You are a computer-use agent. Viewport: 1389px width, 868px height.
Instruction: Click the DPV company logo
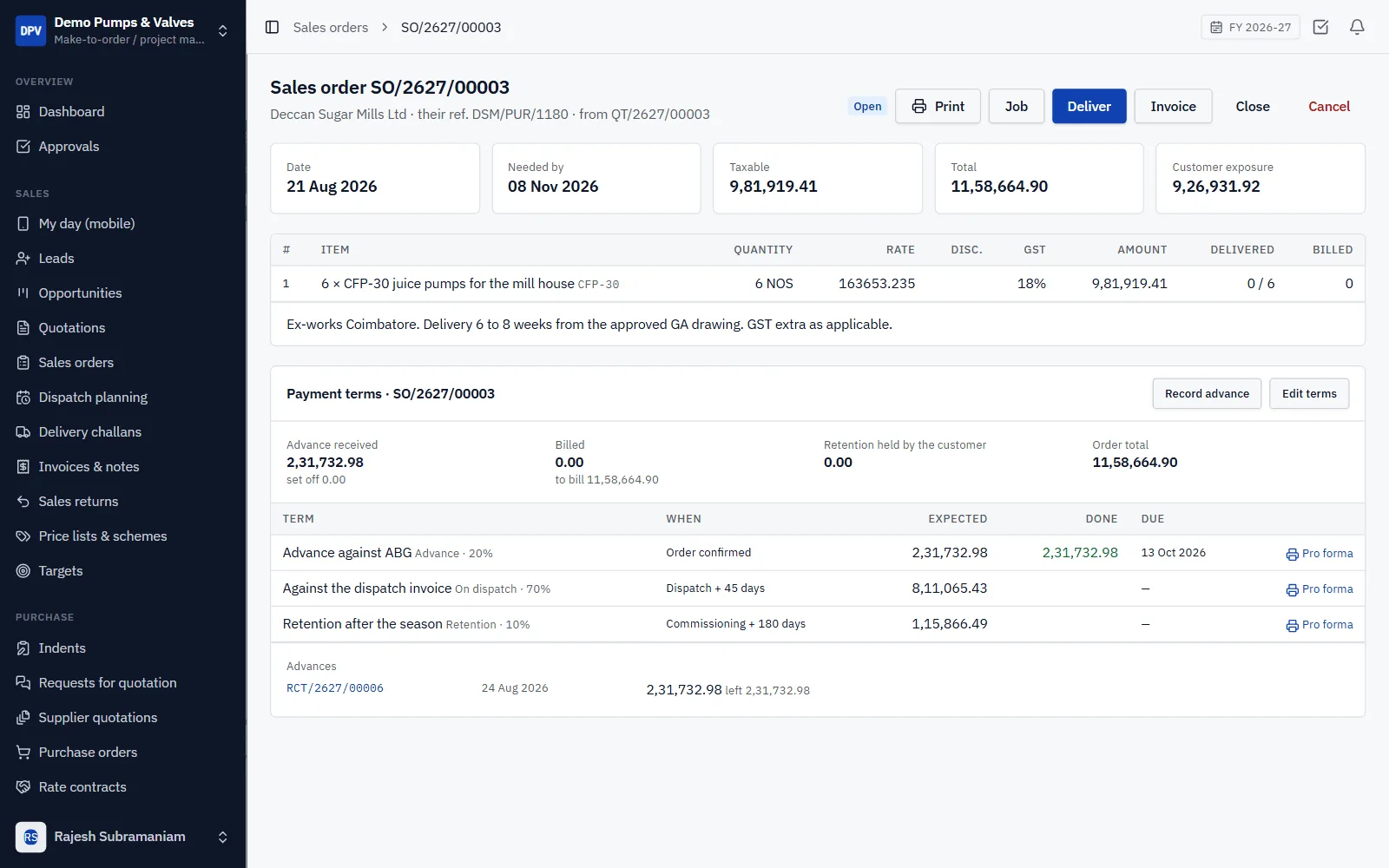click(x=30, y=30)
